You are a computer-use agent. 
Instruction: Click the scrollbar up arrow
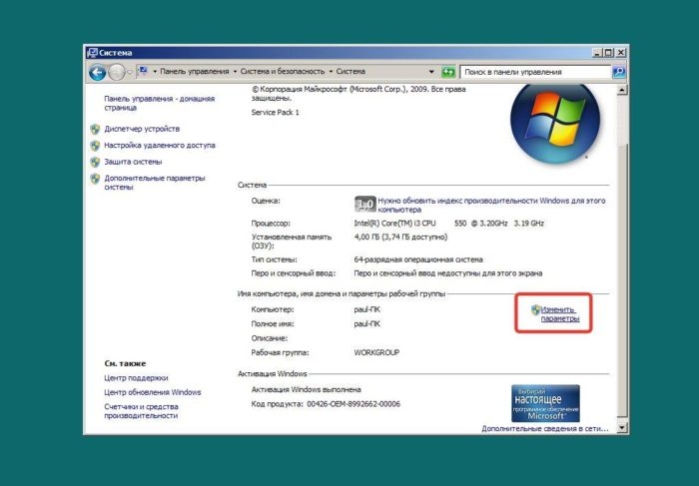(622, 90)
